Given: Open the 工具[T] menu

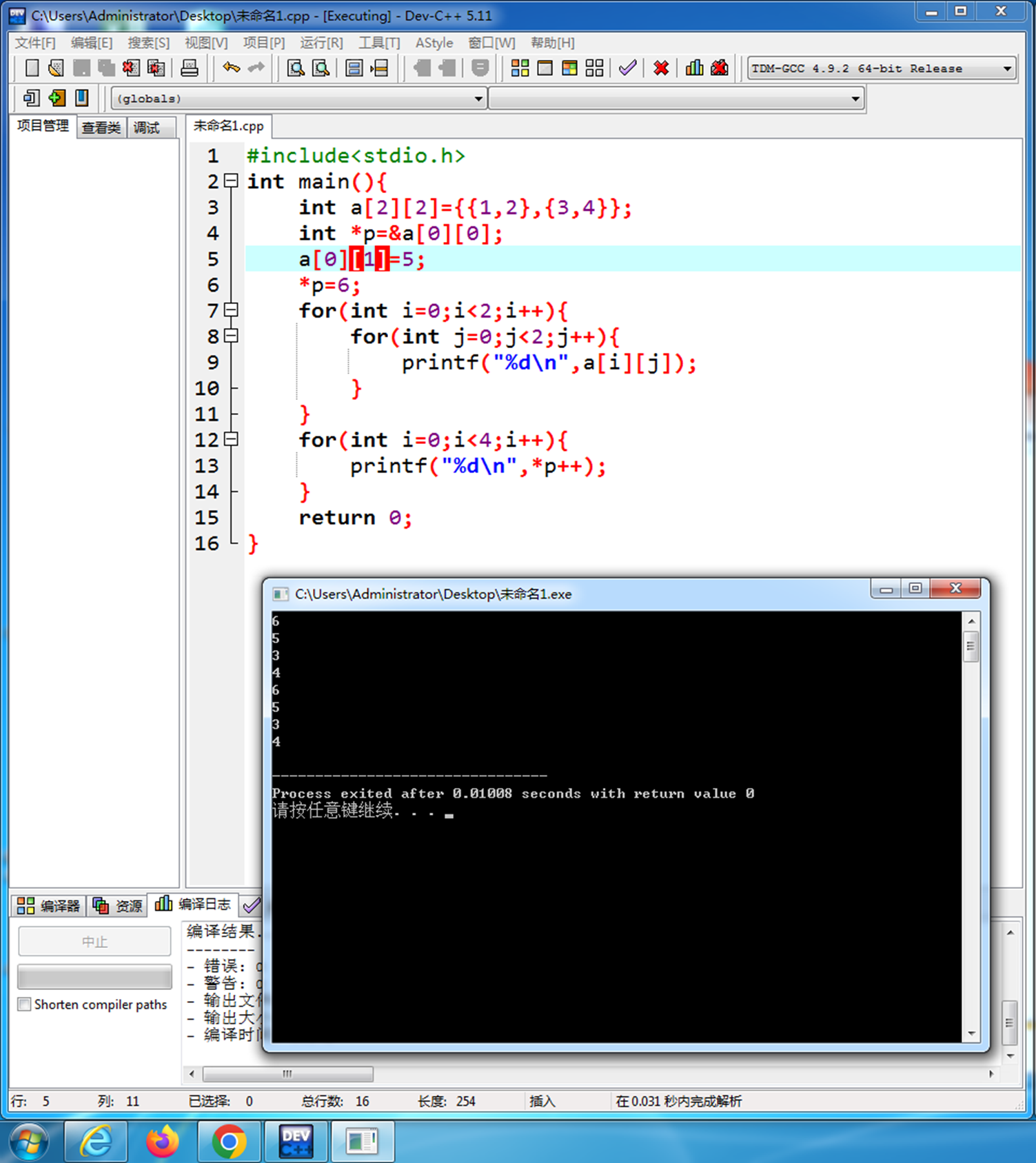Looking at the screenshot, I should [x=379, y=43].
